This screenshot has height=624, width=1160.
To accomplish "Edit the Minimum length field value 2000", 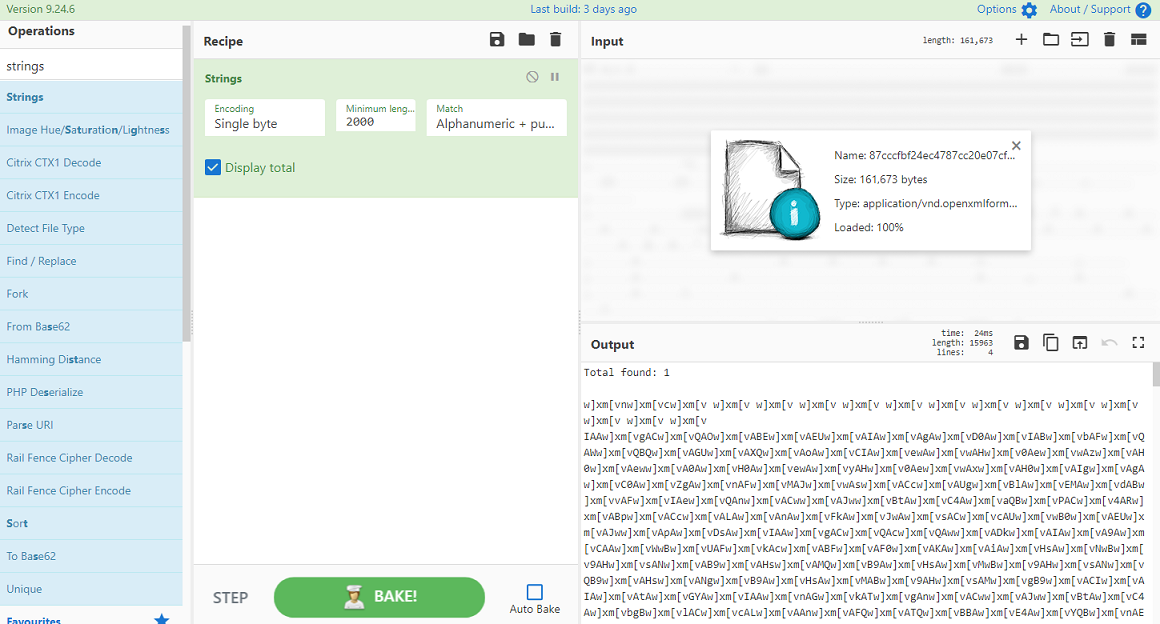I will pyautogui.click(x=376, y=115).
